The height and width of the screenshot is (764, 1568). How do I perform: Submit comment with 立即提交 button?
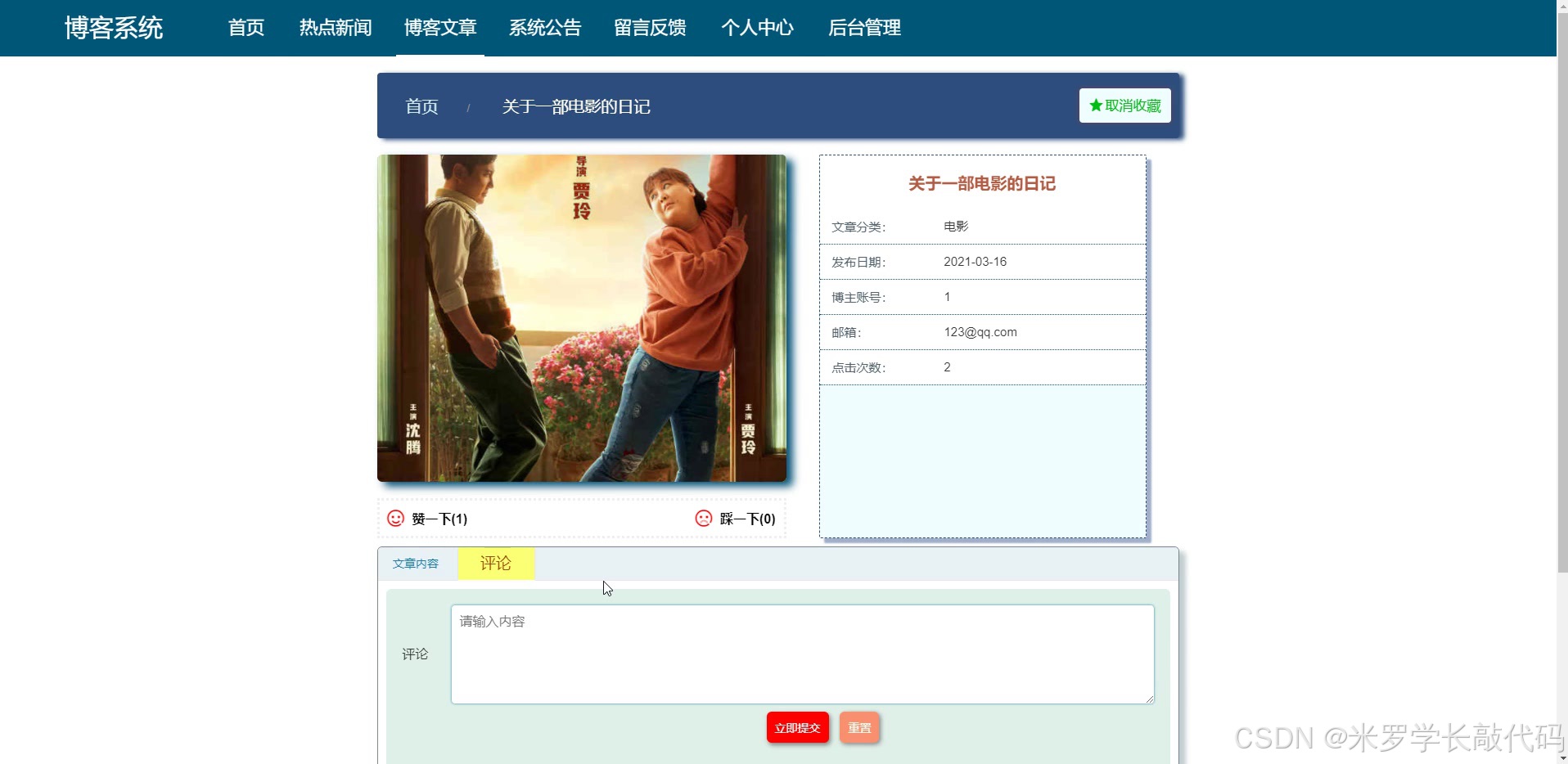coord(798,728)
